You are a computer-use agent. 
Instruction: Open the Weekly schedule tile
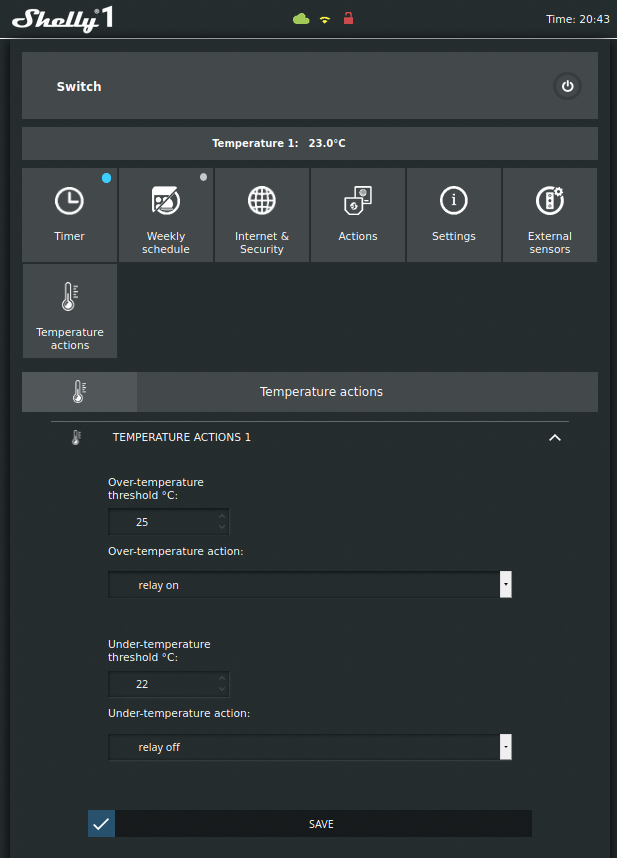point(166,214)
